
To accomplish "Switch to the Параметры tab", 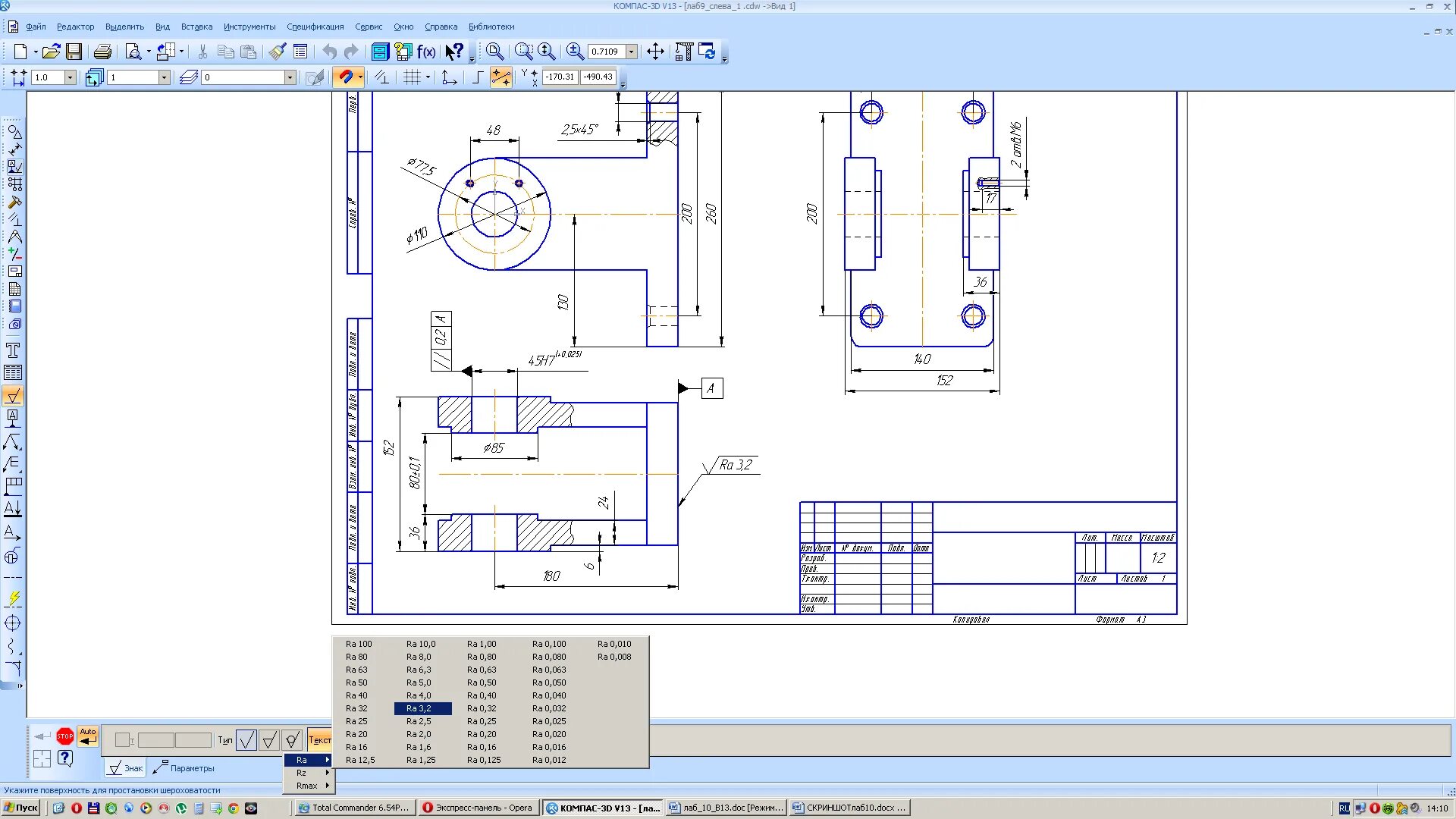I will click(x=184, y=768).
